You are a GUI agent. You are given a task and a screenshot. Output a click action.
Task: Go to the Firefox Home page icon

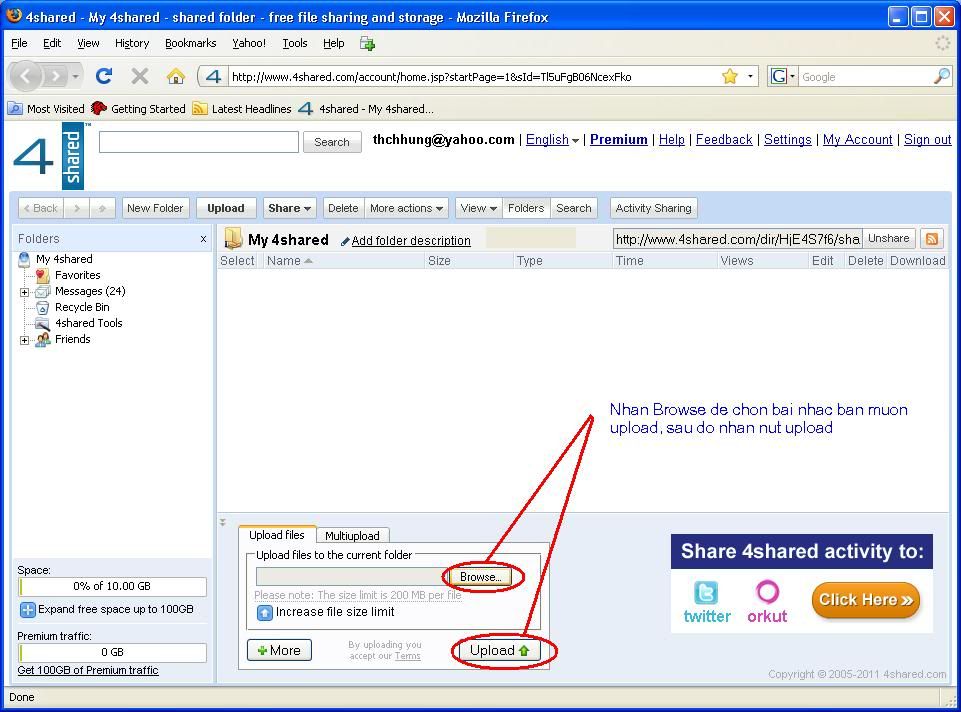(176, 76)
